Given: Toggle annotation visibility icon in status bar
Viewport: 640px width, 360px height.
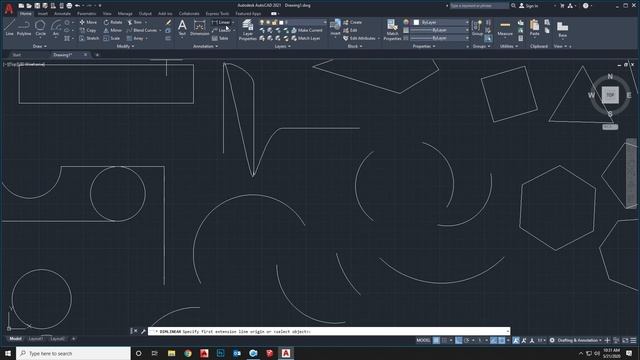Looking at the screenshot, I should (516, 340).
